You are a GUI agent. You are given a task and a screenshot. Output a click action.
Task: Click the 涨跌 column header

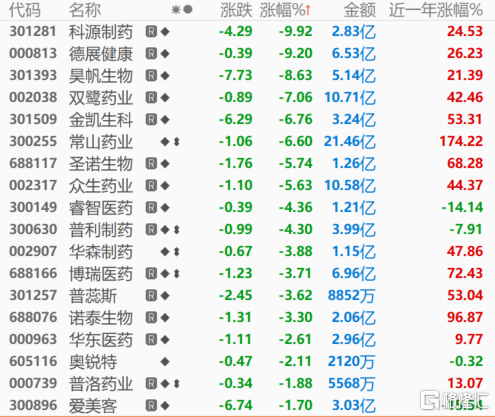point(236,10)
